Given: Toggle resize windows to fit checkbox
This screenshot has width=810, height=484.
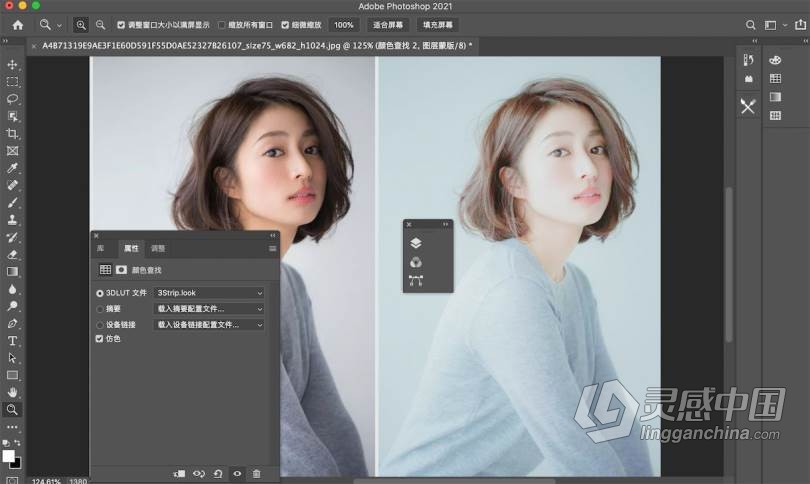Looking at the screenshot, I should click(121, 25).
